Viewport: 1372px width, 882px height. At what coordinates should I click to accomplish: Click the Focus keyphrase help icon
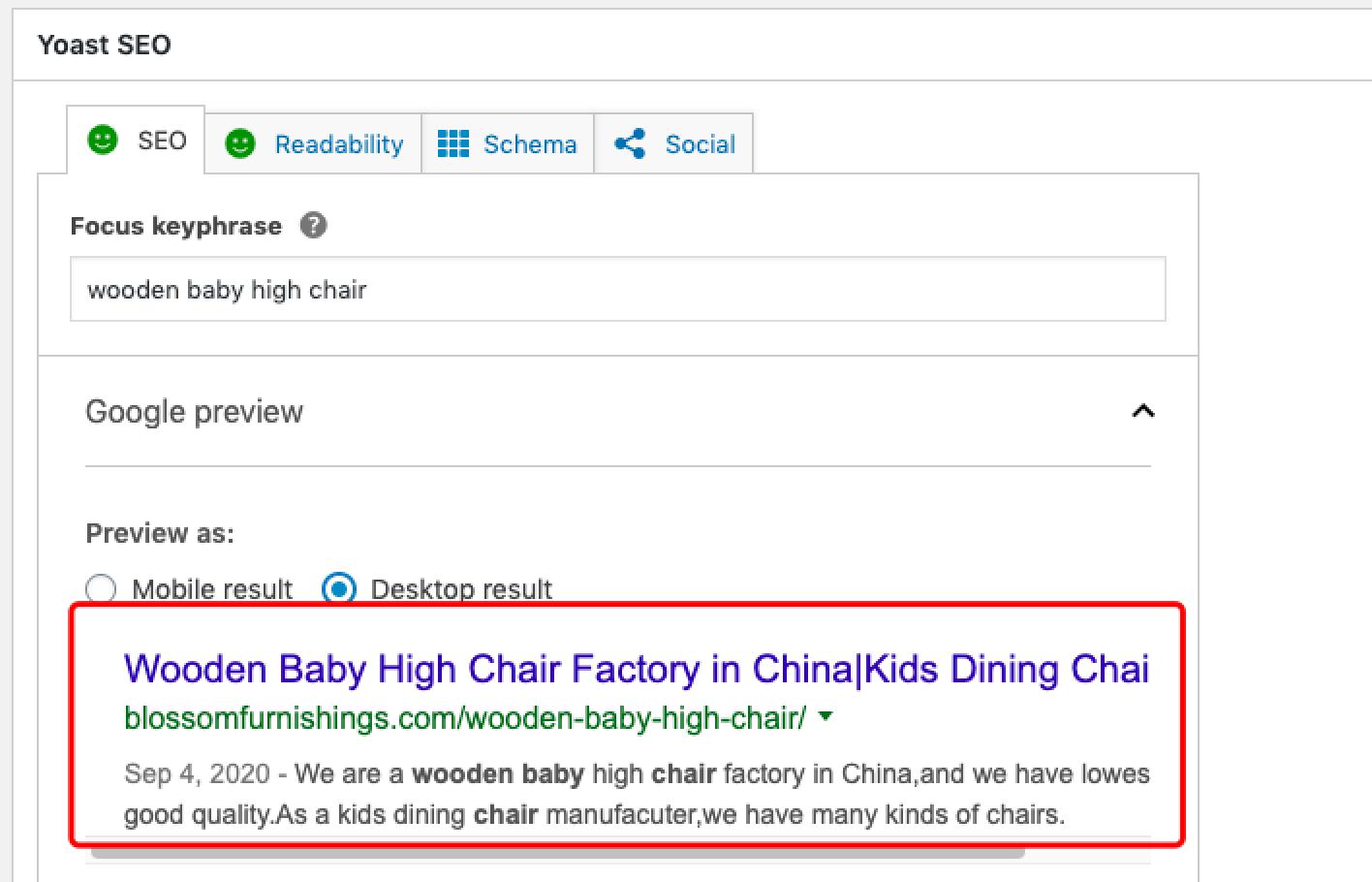313,226
